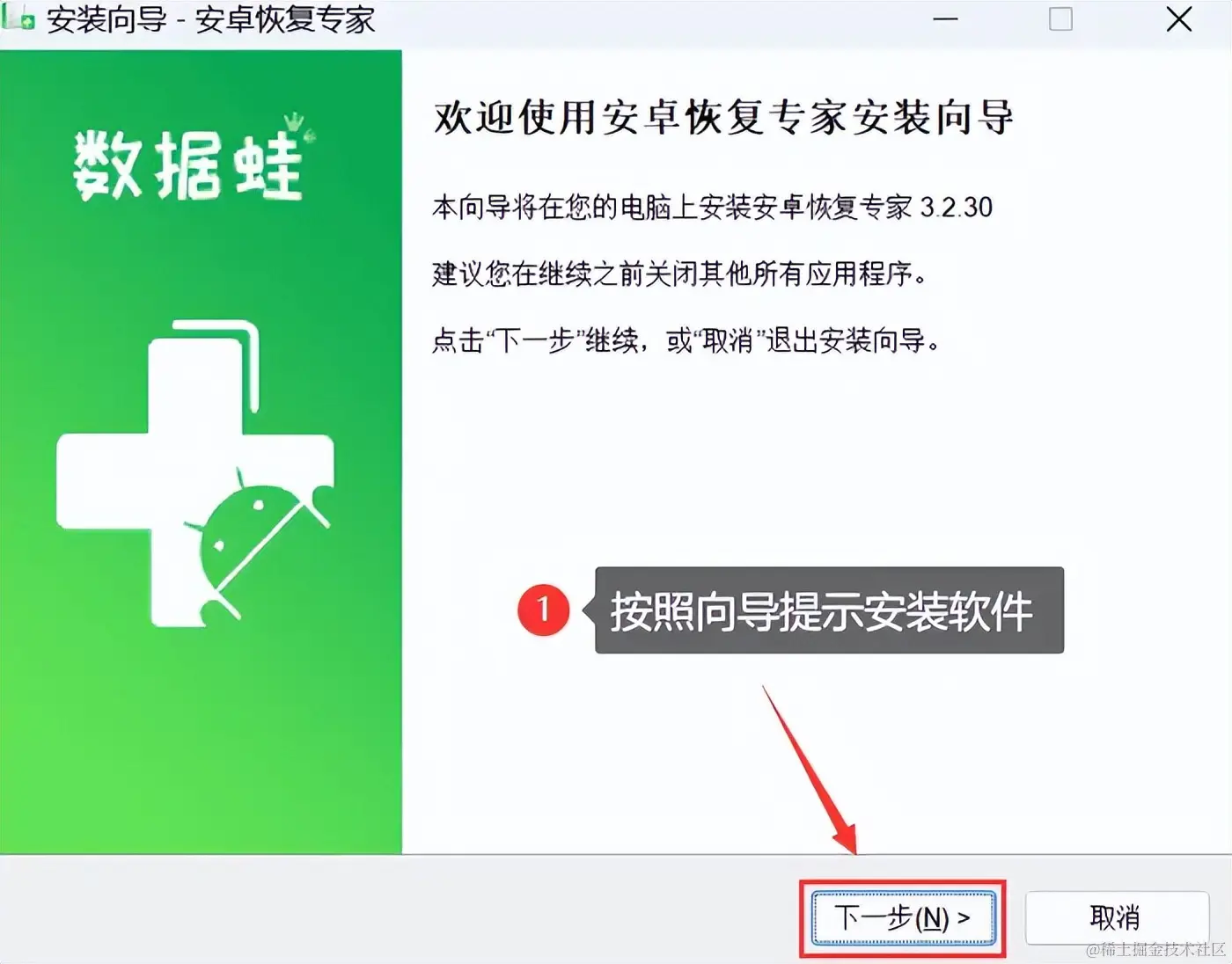The image size is (1232, 964).
Task: Click the 下一步(N) > button
Action: tap(903, 918)
